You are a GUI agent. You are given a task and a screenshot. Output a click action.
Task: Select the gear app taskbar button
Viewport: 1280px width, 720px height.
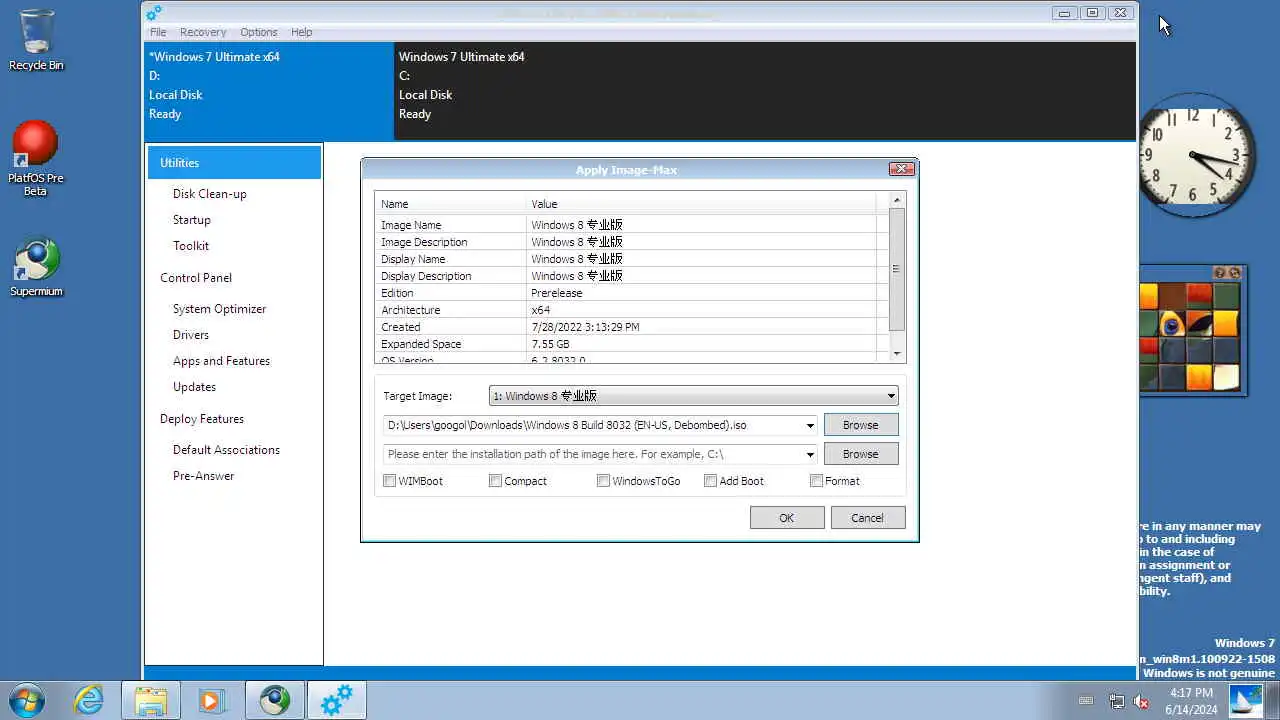pos(337,700)
